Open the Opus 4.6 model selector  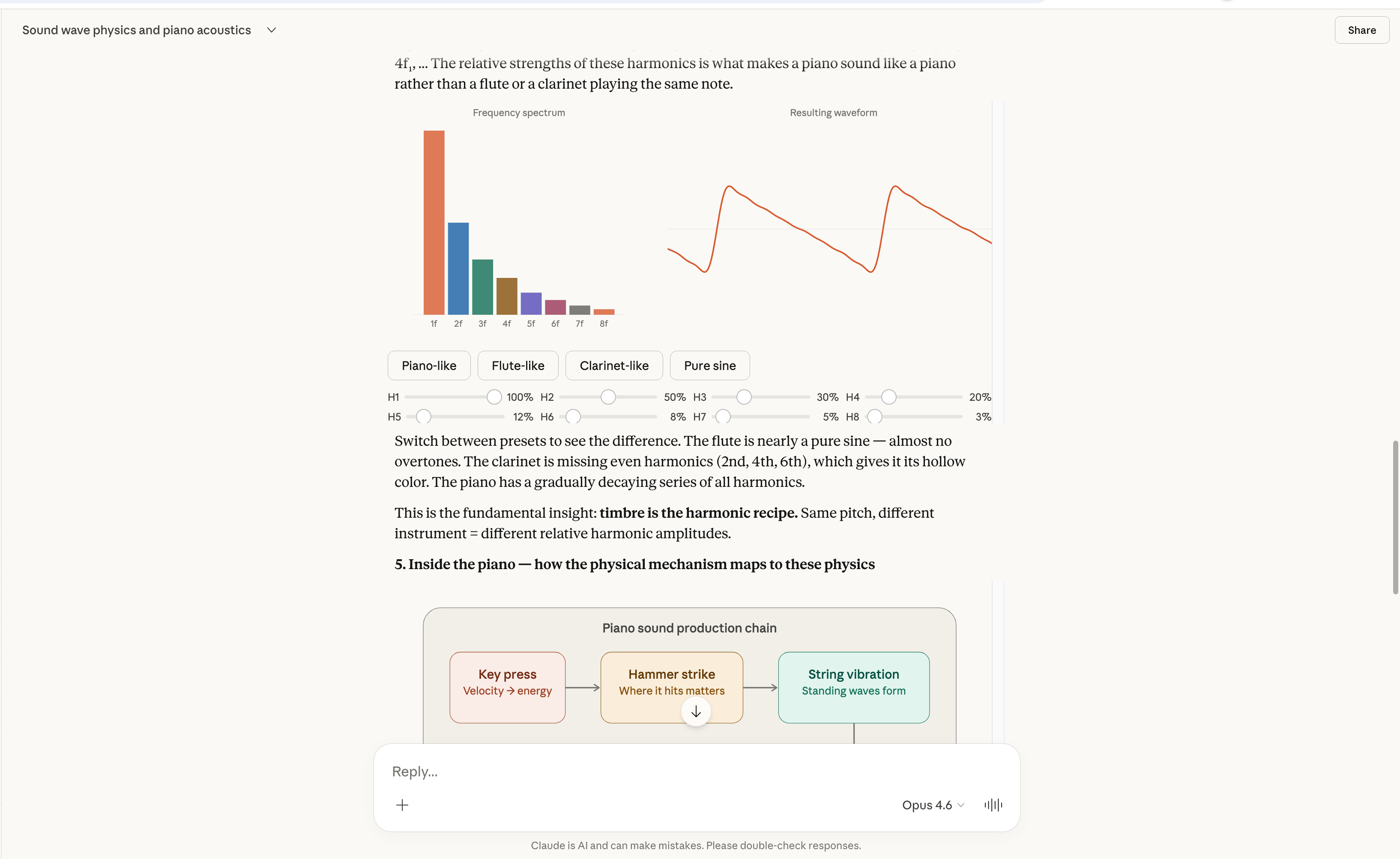click(x=933, y=805)
